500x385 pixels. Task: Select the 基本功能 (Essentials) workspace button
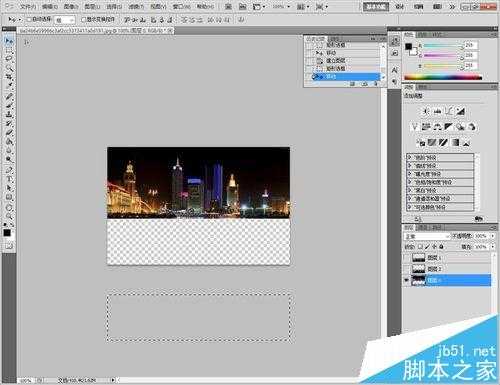tap(376, 6)
